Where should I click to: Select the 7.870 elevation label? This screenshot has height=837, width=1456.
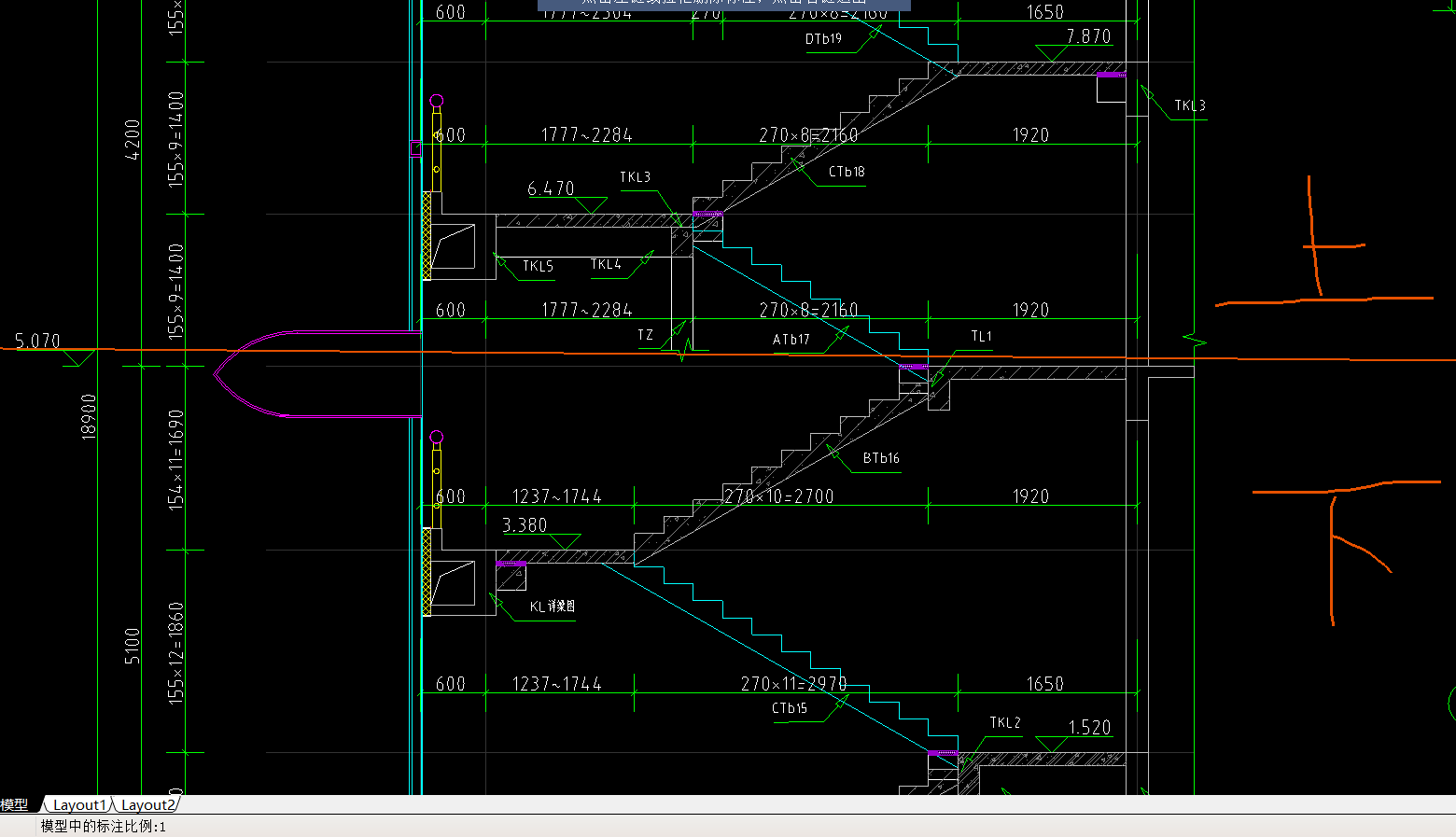click(x=1088, y=36)
